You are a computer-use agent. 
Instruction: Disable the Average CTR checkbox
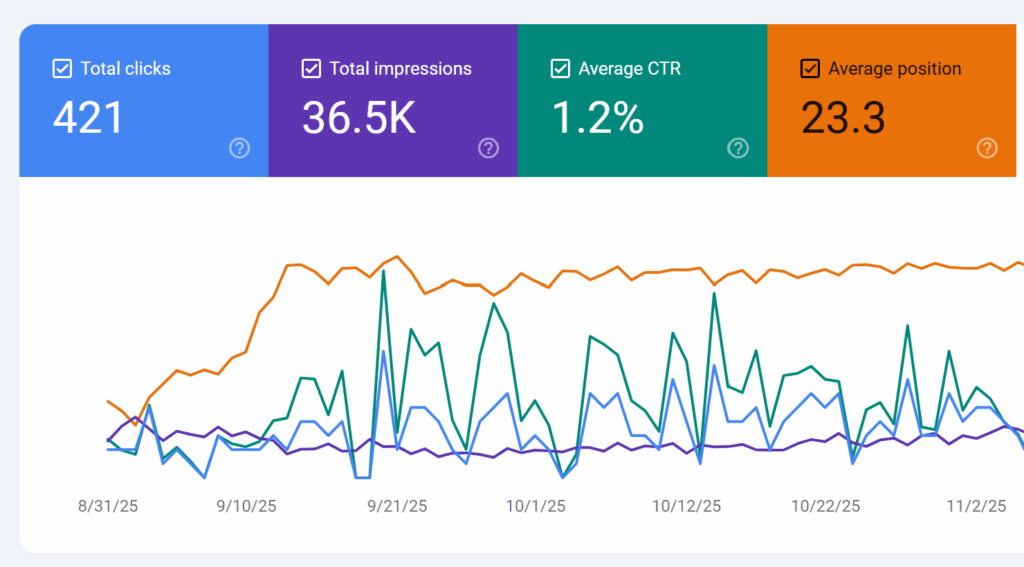click(560, 69)
